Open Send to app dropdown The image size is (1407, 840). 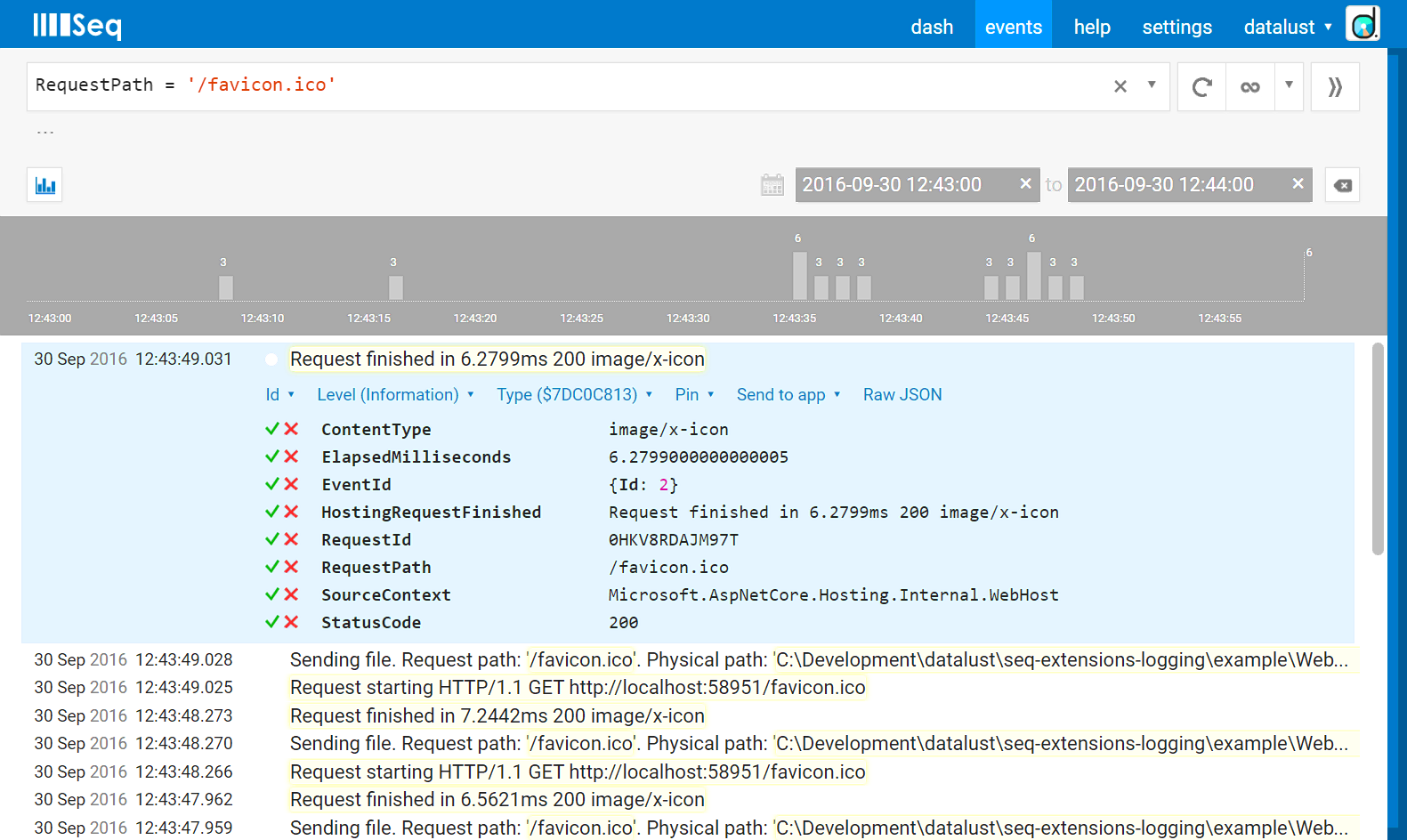tap(788, 394)
